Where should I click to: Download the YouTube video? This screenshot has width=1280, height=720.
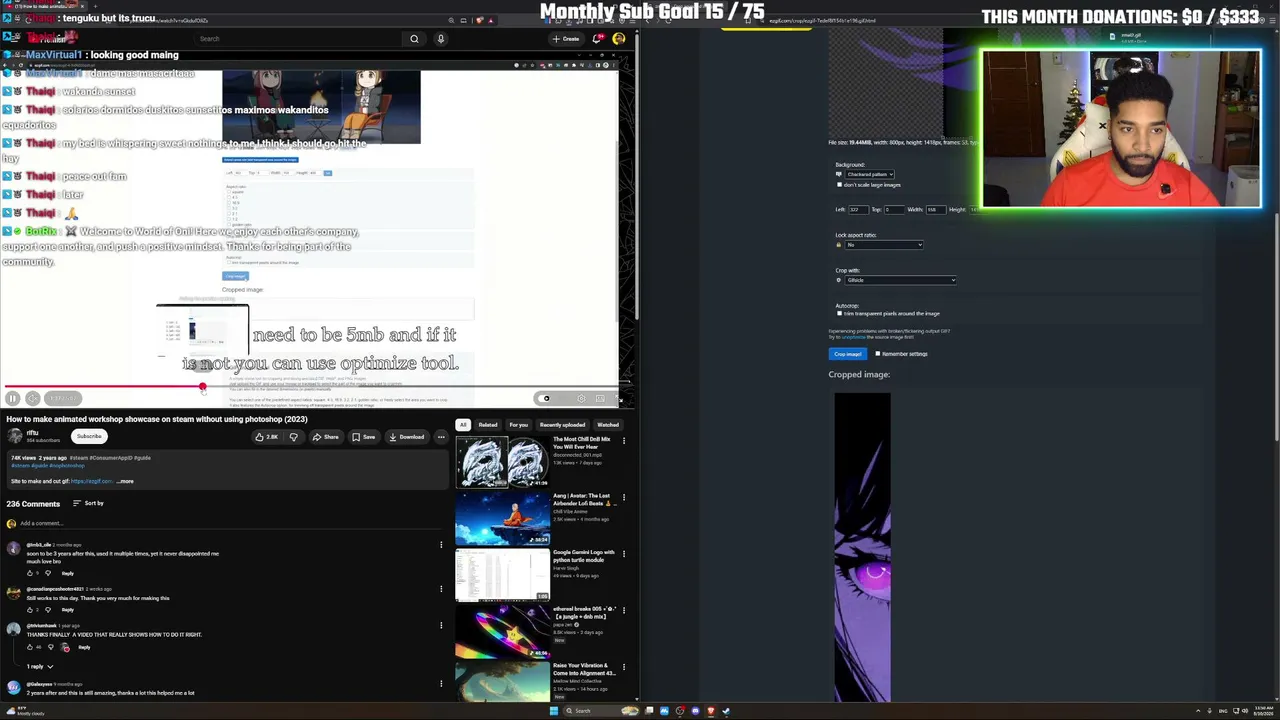pyautogui.click(x=407, y=437)
